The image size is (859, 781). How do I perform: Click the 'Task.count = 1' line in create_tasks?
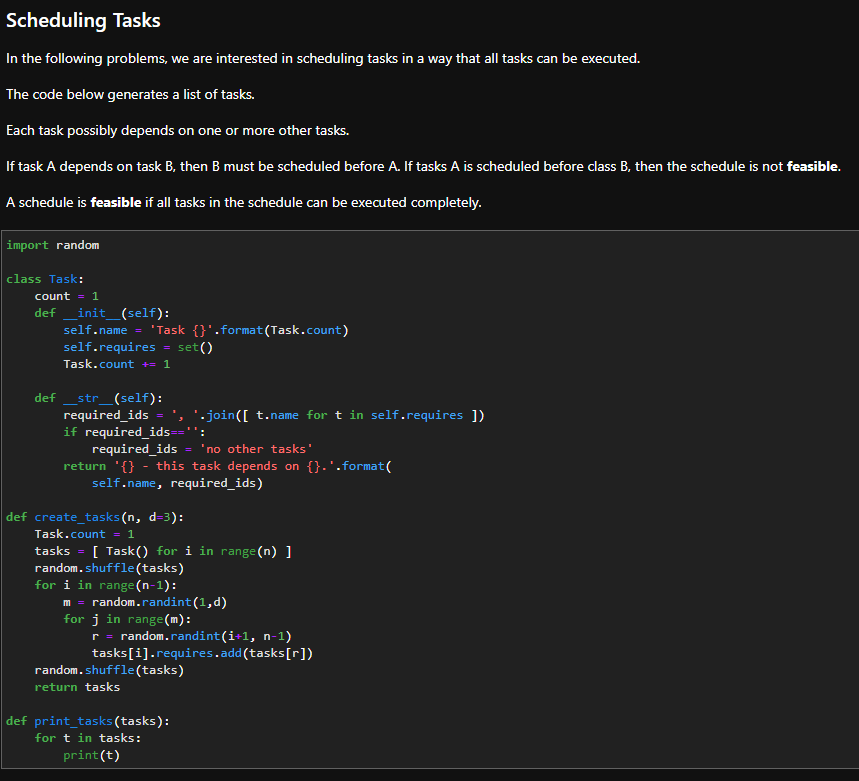(84, 534)
